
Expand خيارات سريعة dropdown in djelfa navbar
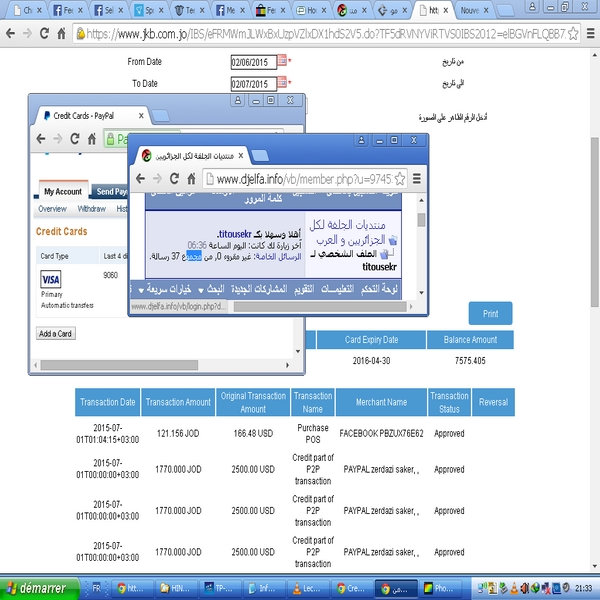point(165,289)
